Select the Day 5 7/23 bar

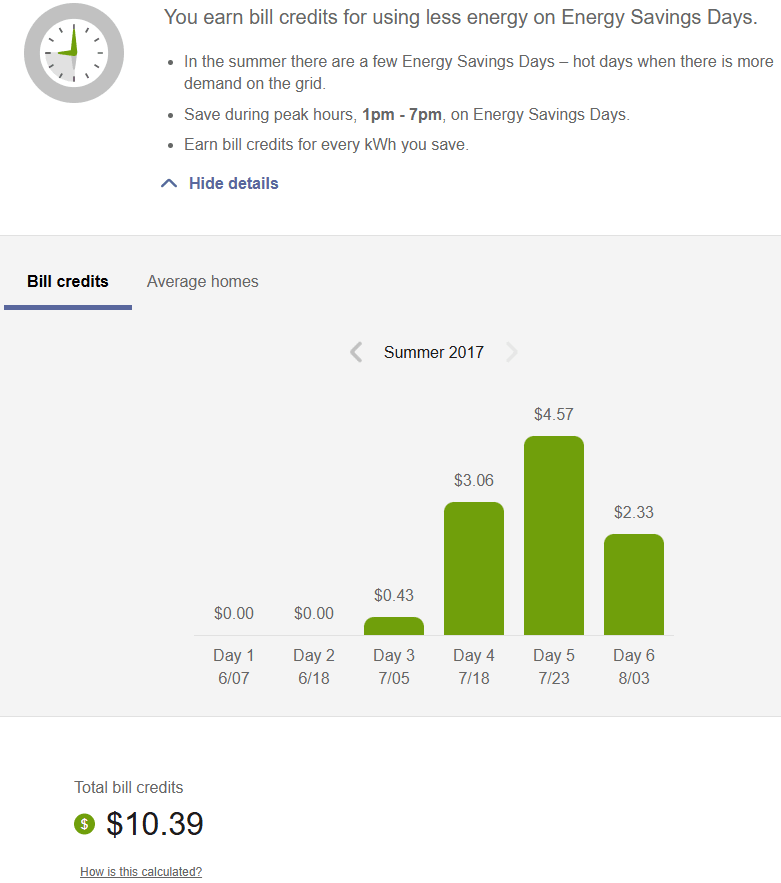point(554,535)
